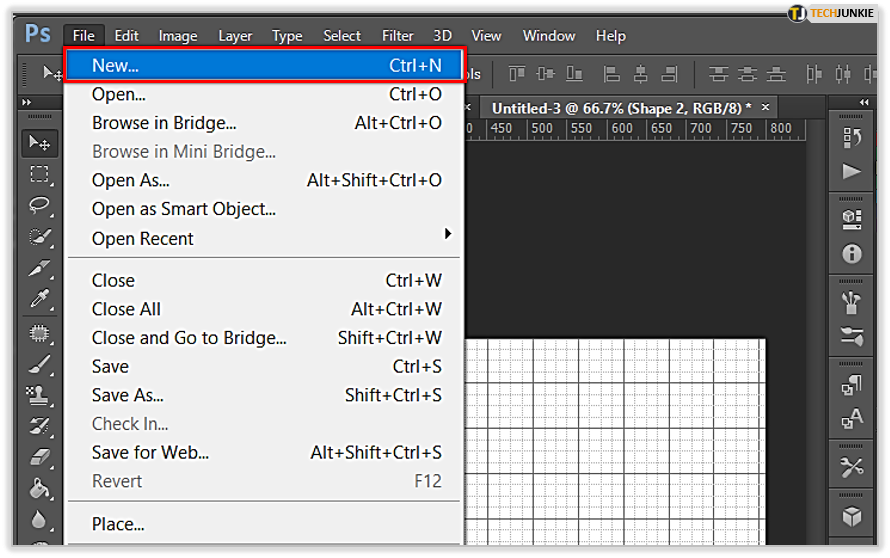Select the History Brush tool
This screenshot has width=890, height=558.
tap(39, 426)
